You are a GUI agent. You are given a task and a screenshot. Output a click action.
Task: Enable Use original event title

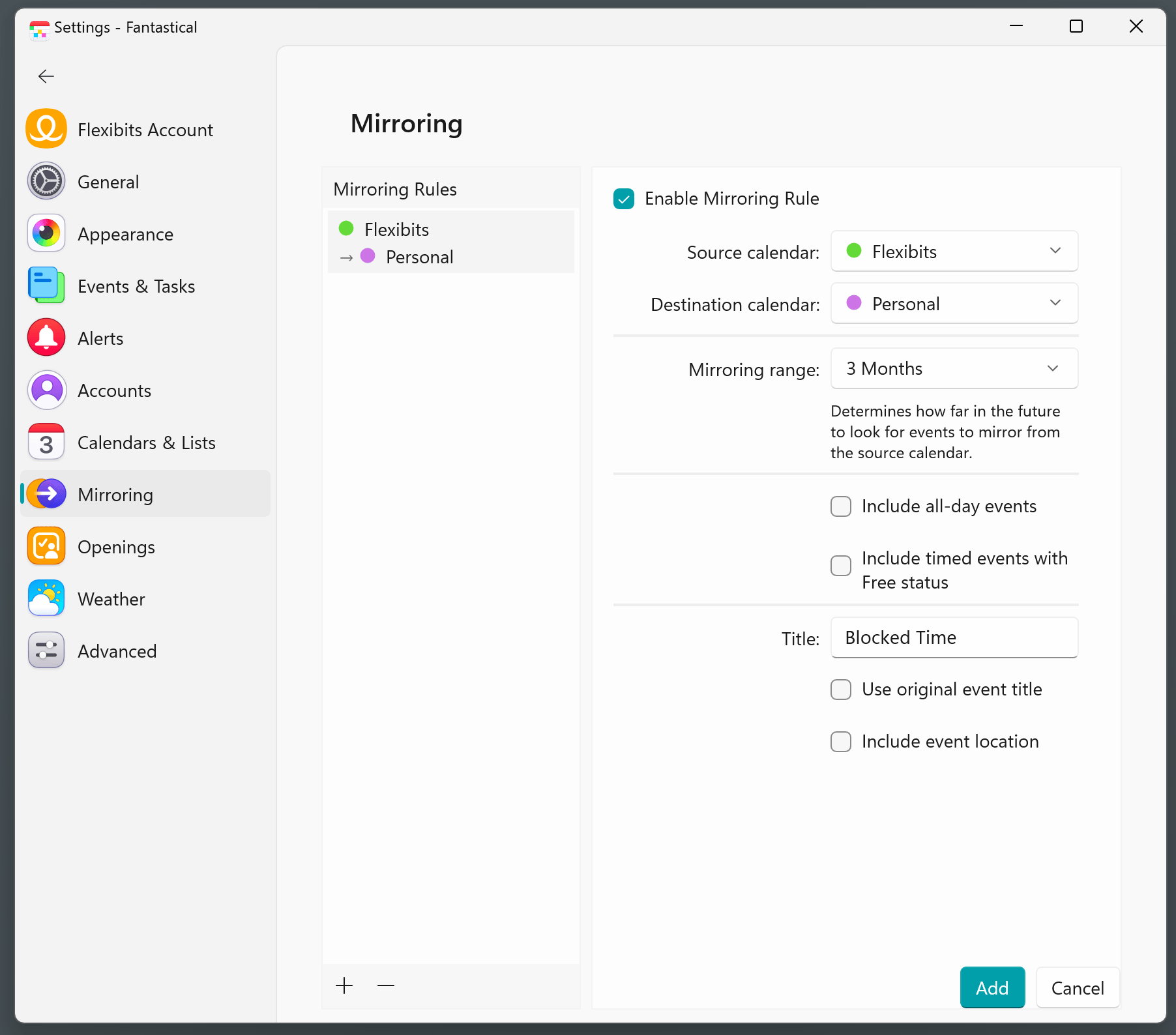841,690
